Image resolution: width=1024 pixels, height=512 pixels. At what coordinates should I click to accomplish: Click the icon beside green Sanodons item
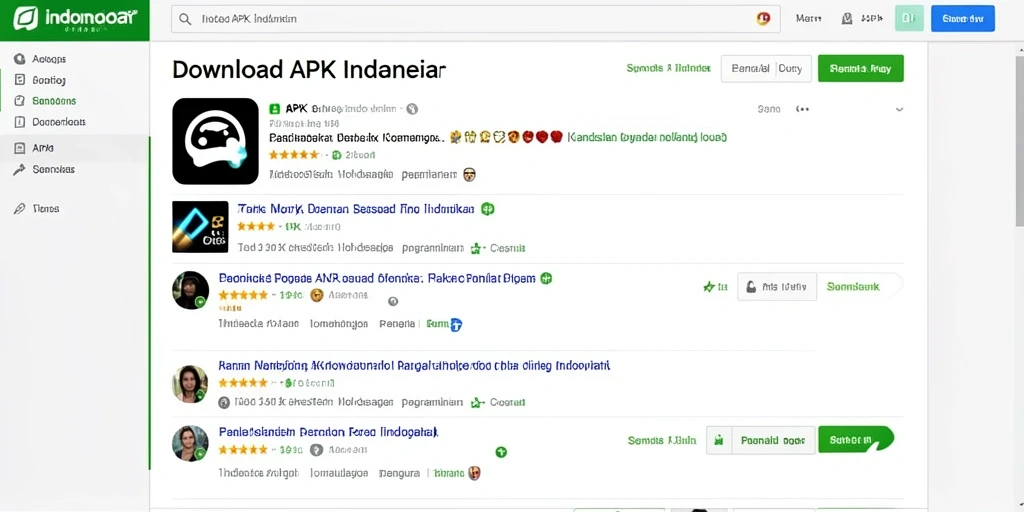[x=20, y=101]
